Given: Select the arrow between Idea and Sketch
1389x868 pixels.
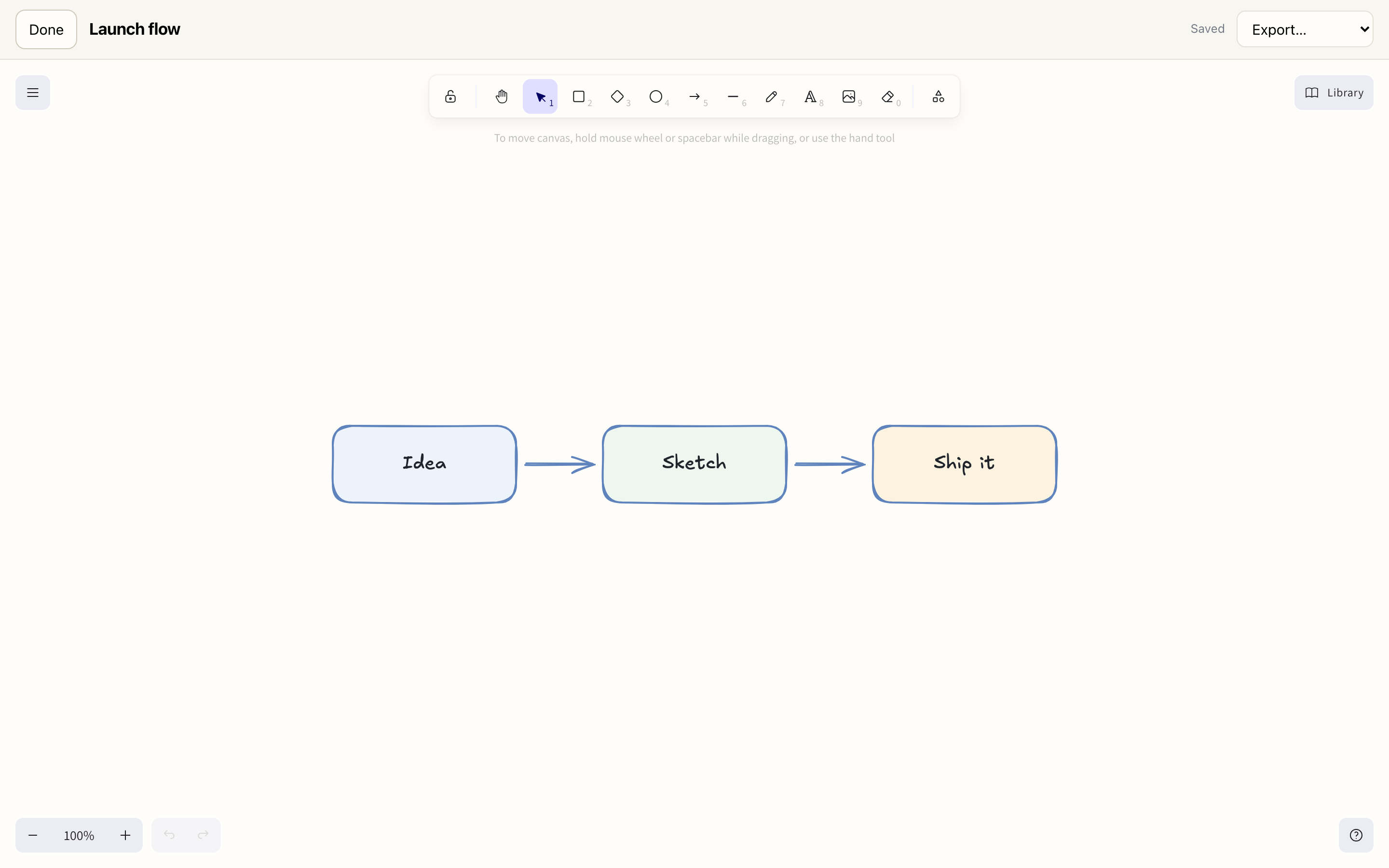Looking at the screenshot, I should [x=559, y=464].
